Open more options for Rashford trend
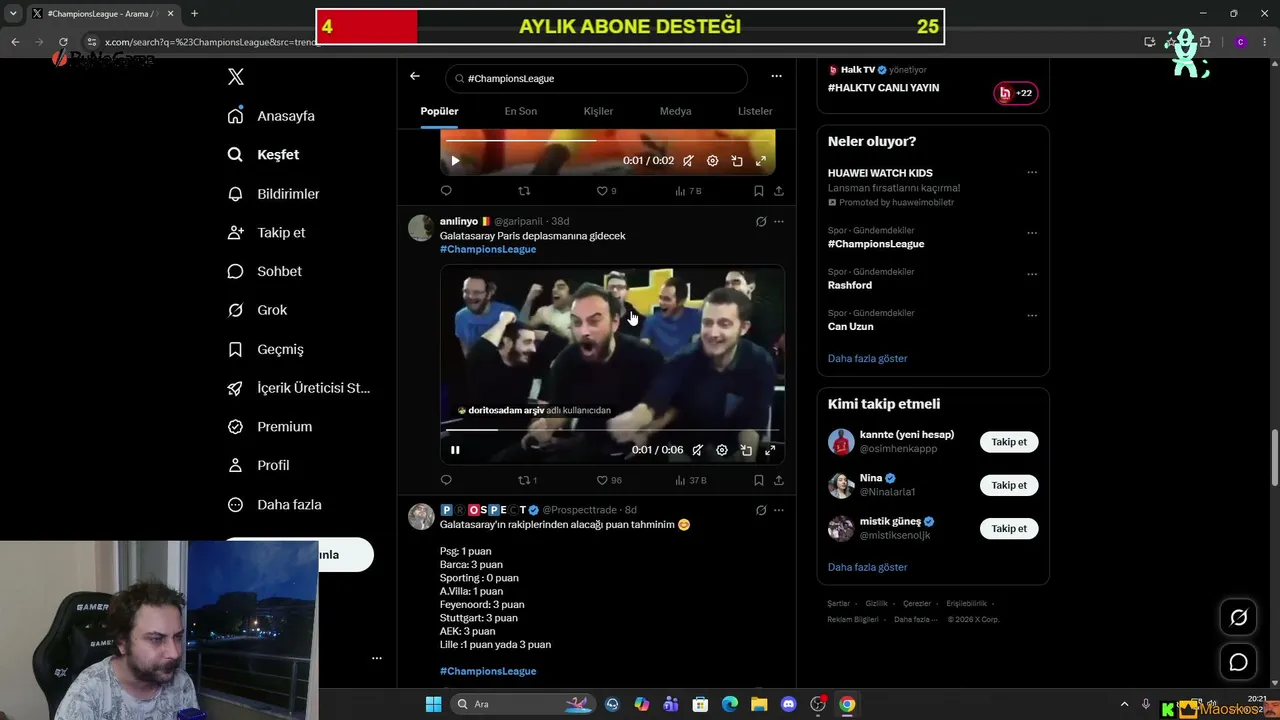1280x720 pixels. [1032, 274]
